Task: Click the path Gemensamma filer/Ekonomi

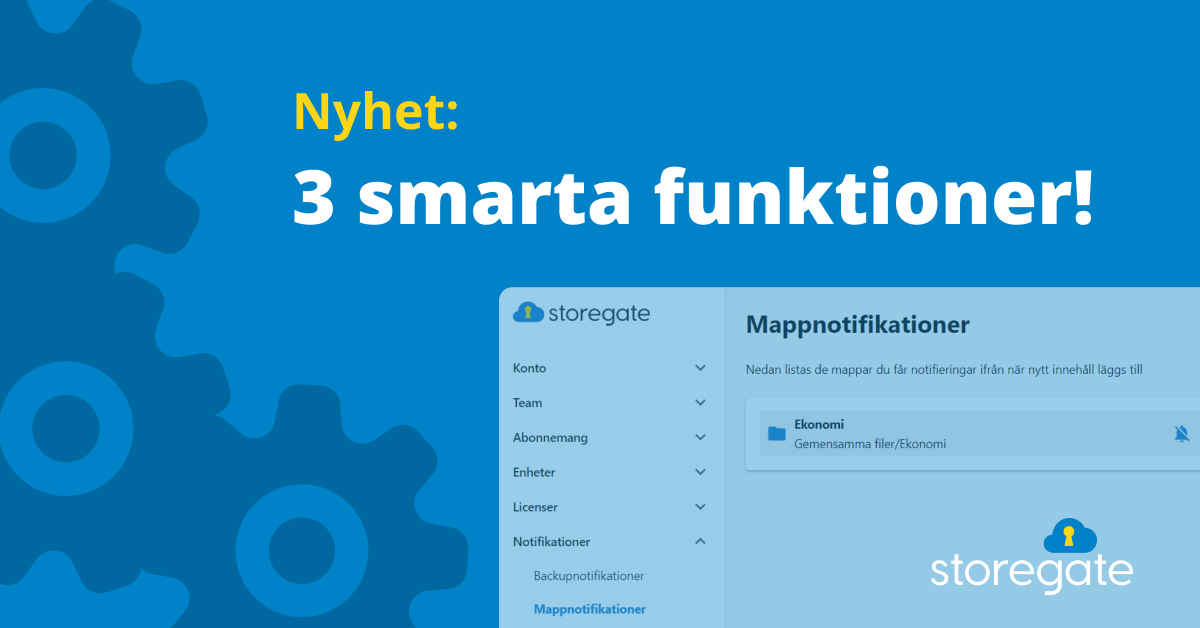Action: [870, 444]
